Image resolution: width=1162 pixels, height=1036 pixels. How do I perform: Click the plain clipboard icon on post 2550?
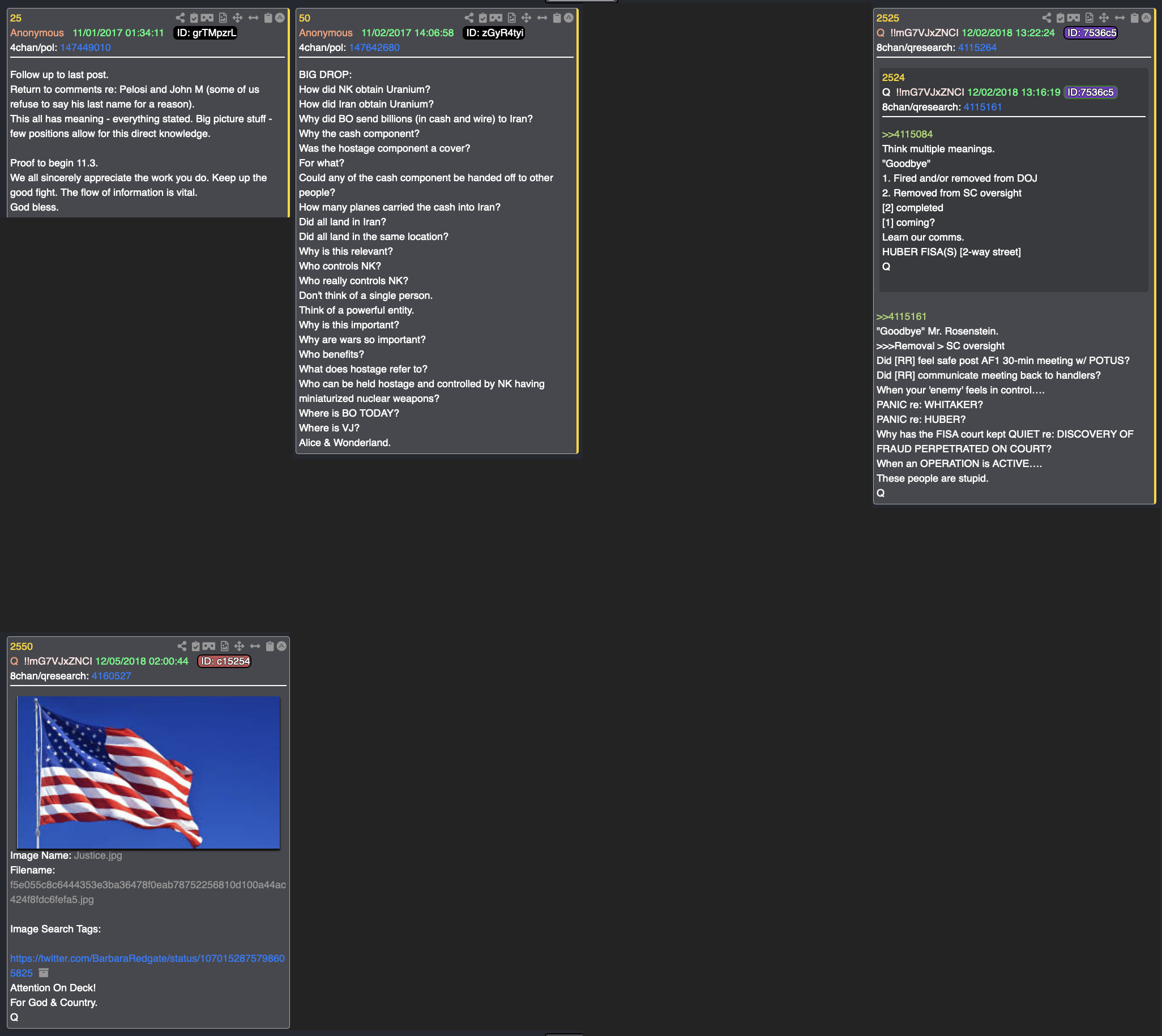(270, 647)
